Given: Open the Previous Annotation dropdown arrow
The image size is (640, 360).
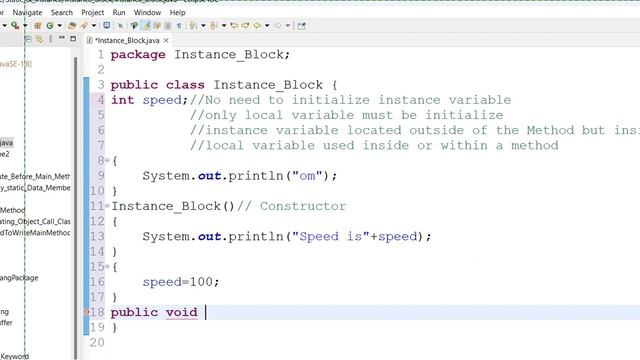Looking at the screenshot, I should coord(224,26).
